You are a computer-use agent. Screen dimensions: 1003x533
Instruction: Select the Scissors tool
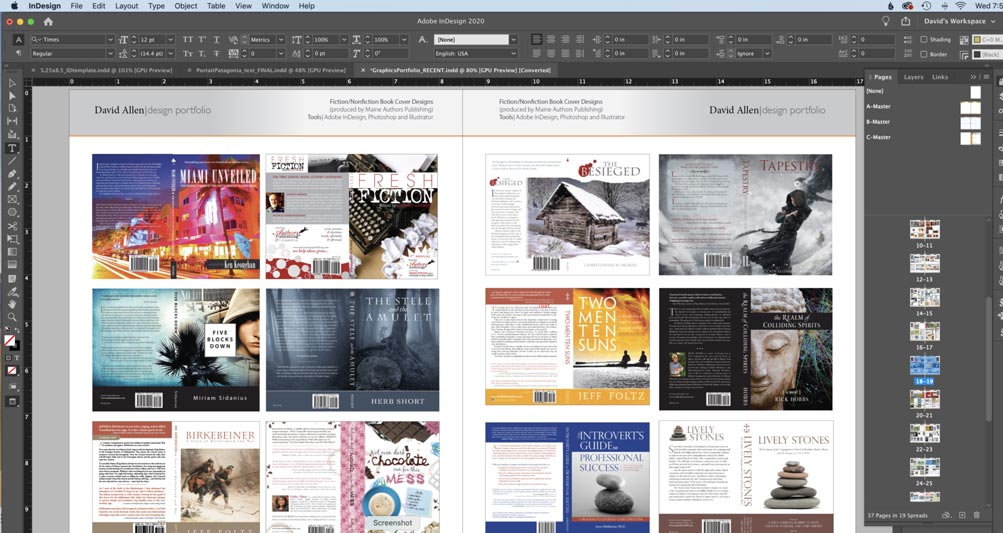(x=12, y=226)
